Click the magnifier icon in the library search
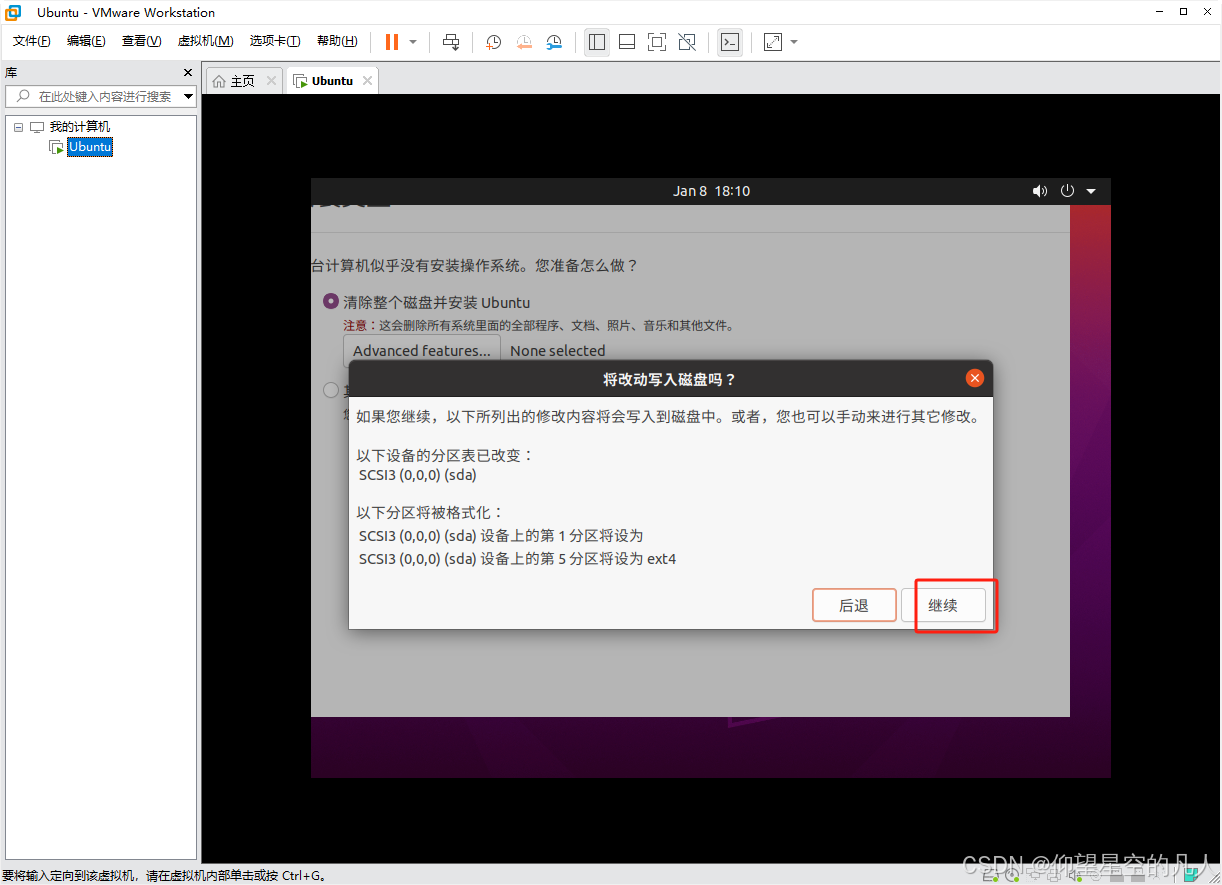Viewport: 1222px width, 885px height. 22,96
